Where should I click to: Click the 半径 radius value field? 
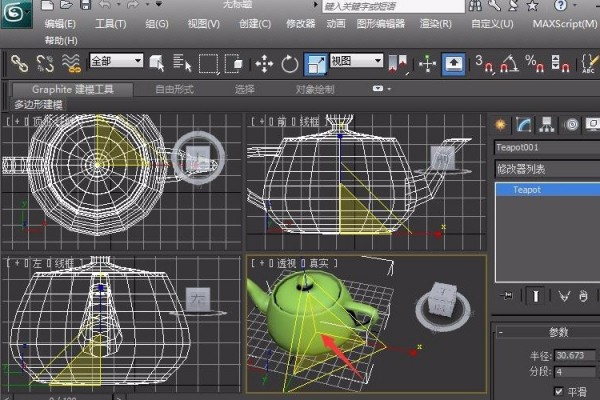tap(575, 356)
